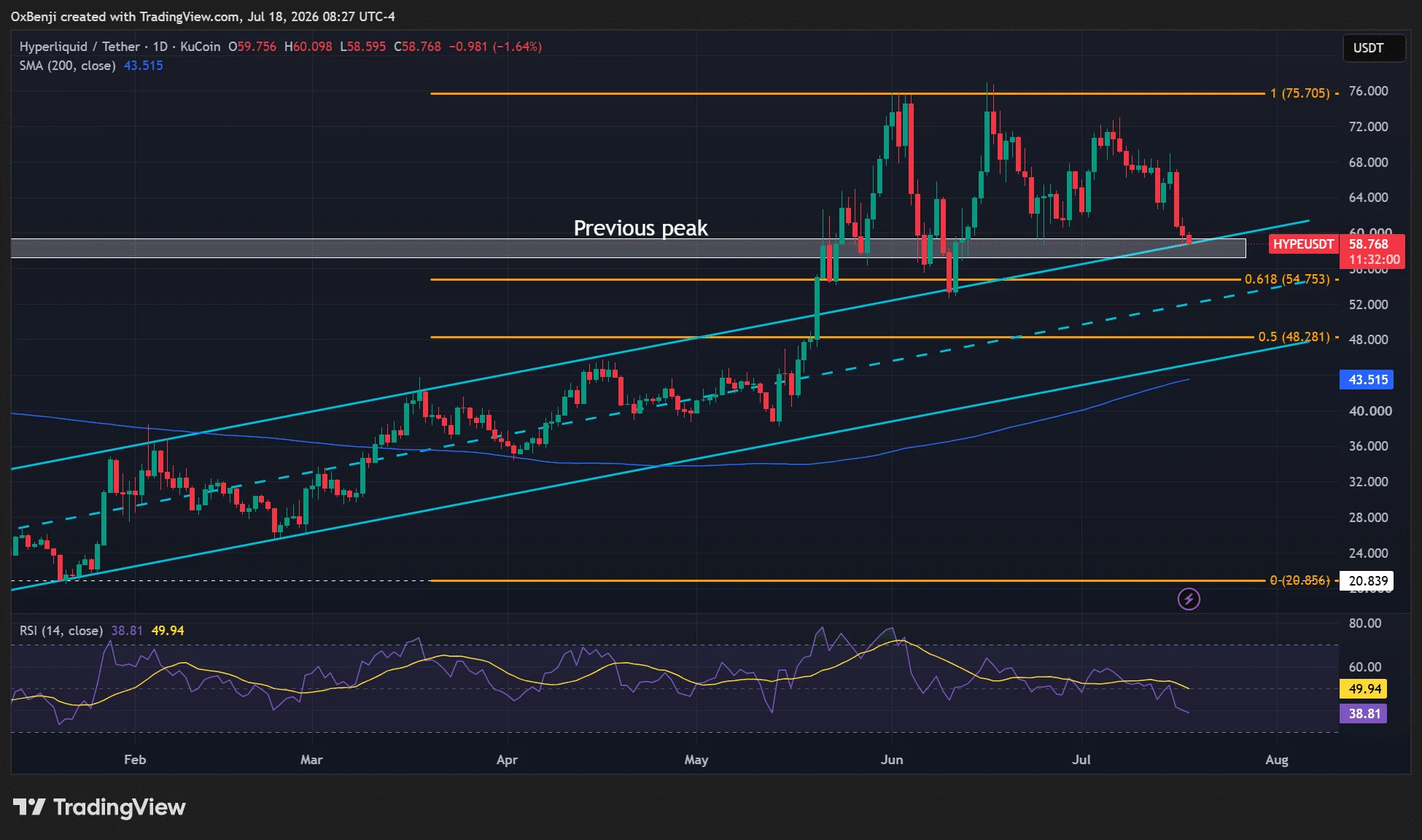1422x840 pixels.
Task: Select the 0.618 (54.753) Fibonacci level label
Action: pos(1287,279)
